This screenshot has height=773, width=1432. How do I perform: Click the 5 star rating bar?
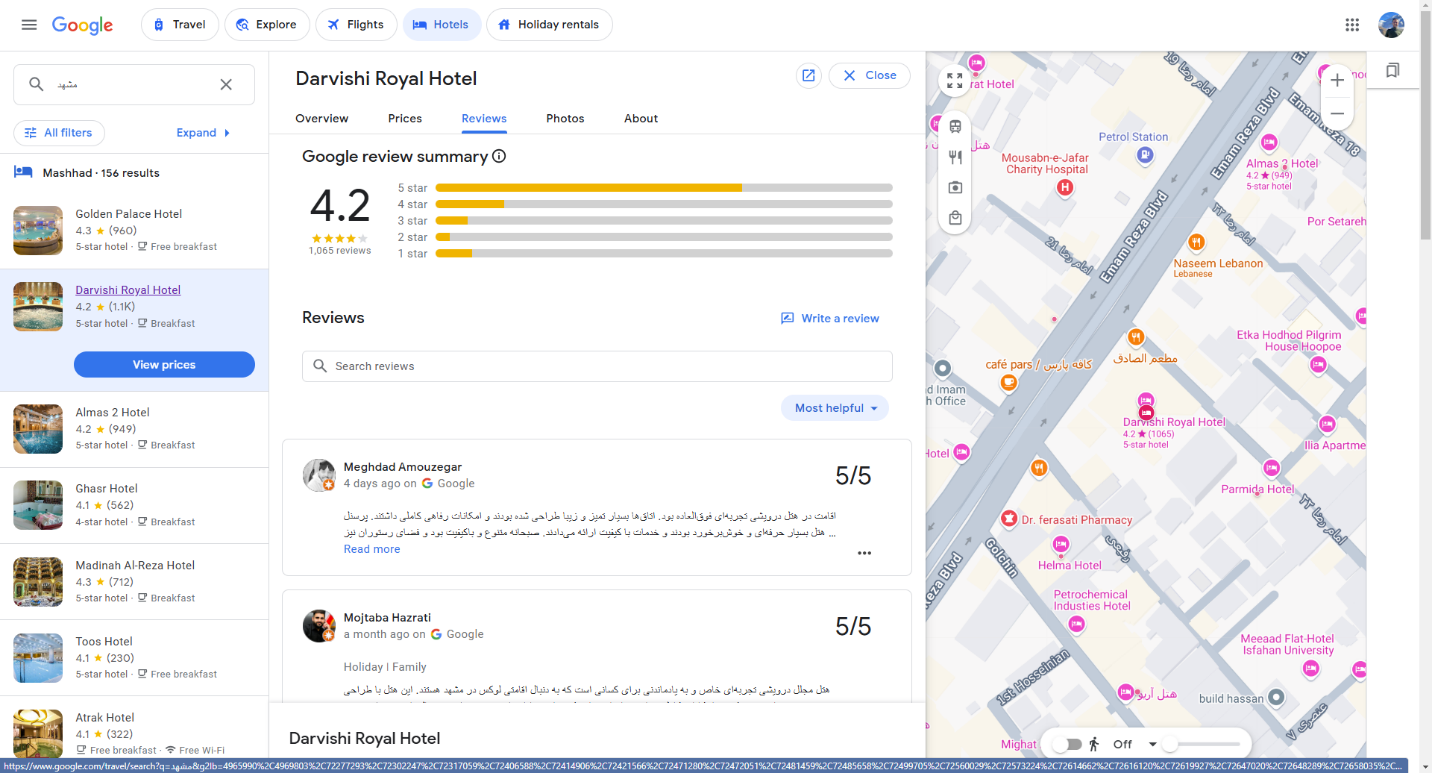[x=664, y=188]
